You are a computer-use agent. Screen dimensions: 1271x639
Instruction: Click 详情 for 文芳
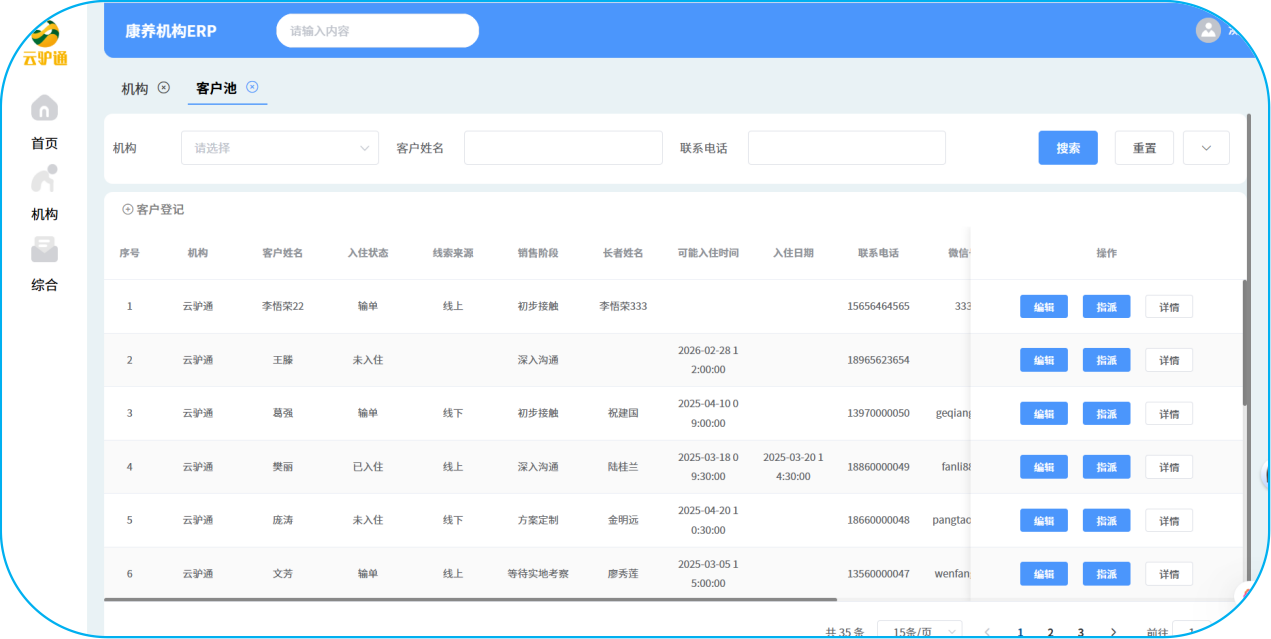[1169, 574]
